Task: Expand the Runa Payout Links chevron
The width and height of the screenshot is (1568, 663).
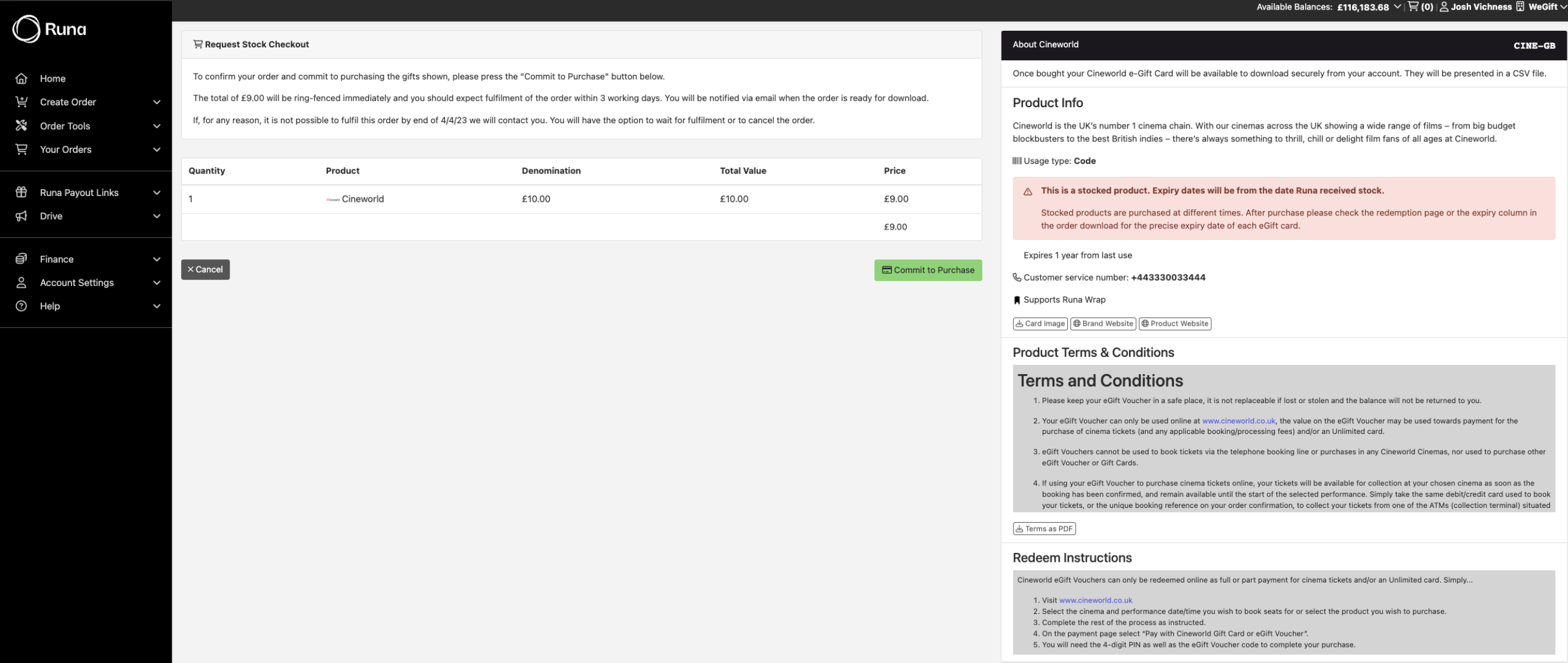Action: [x=156, y=192]
